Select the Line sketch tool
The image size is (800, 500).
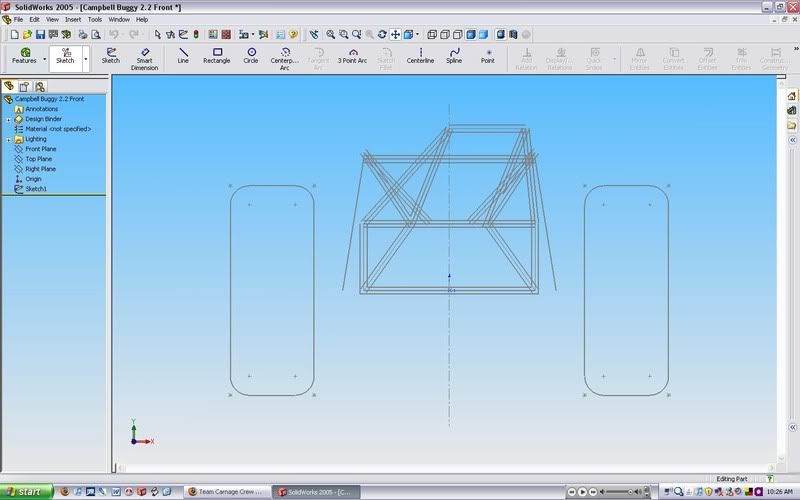pyautogui.click(x=183, y=56)
